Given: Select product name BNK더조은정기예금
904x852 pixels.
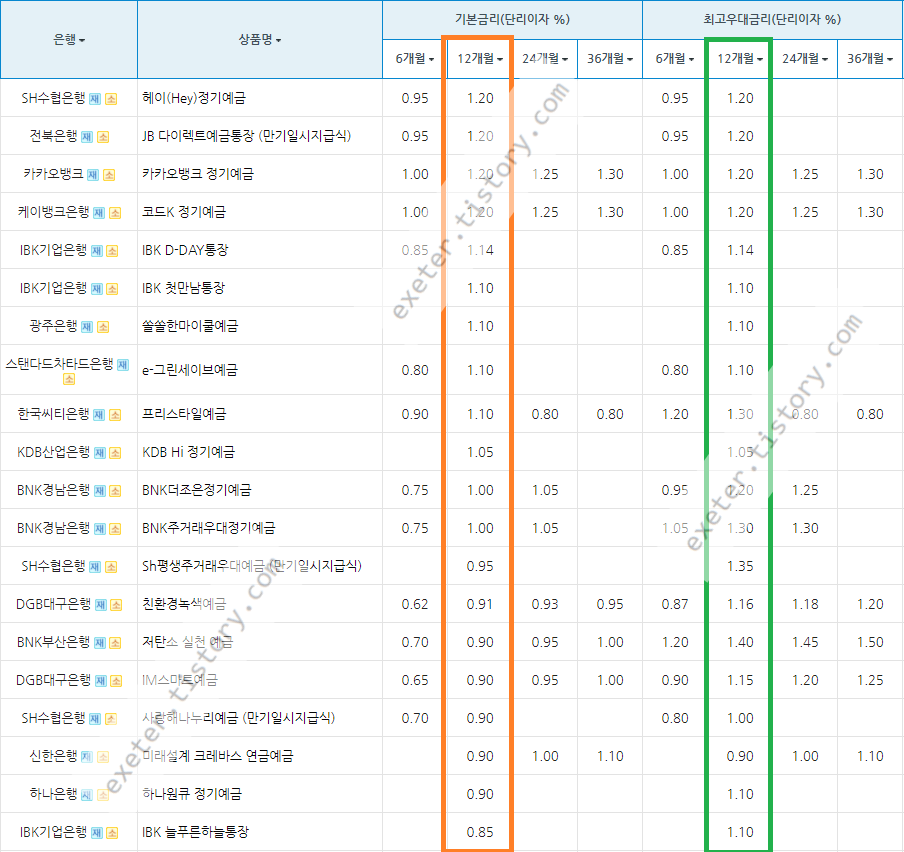Looking at the screenshot, I should point(197,490).
